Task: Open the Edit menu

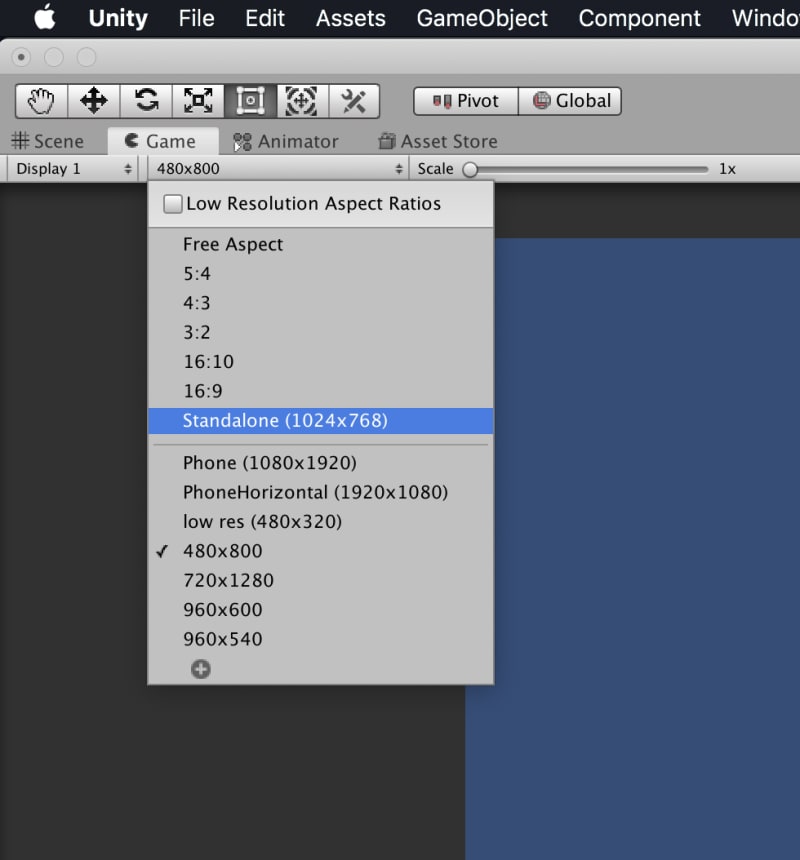Action: tap(265, 18)
